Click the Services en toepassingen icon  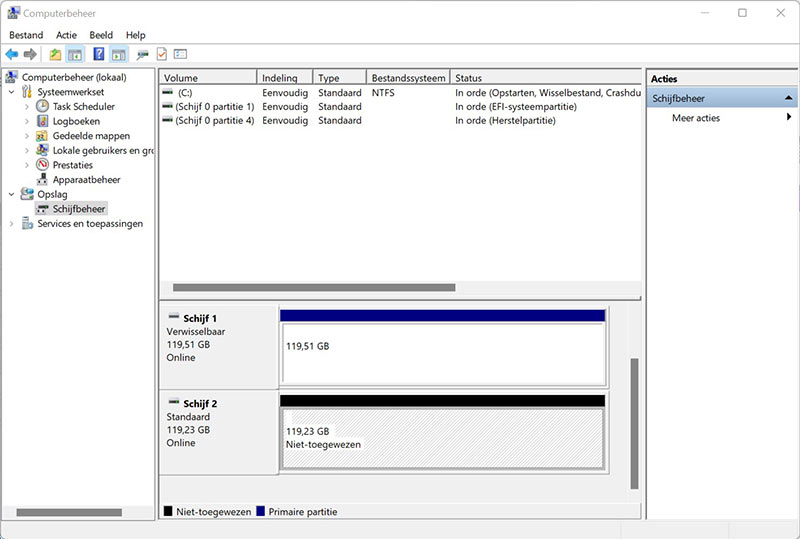pyautogui.click(x=27, y=224)
